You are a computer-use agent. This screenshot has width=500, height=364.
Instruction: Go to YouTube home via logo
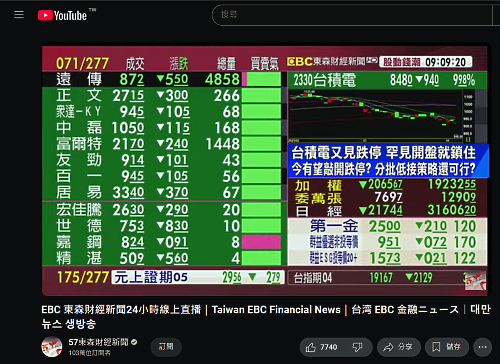pos(62,15)
